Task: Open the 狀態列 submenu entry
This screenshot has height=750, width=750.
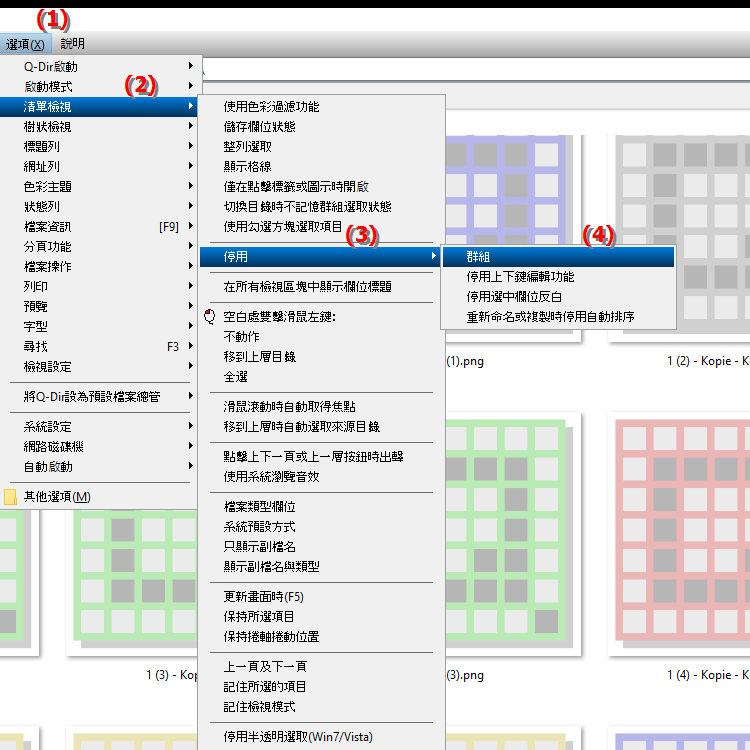Action: (100, 207)
